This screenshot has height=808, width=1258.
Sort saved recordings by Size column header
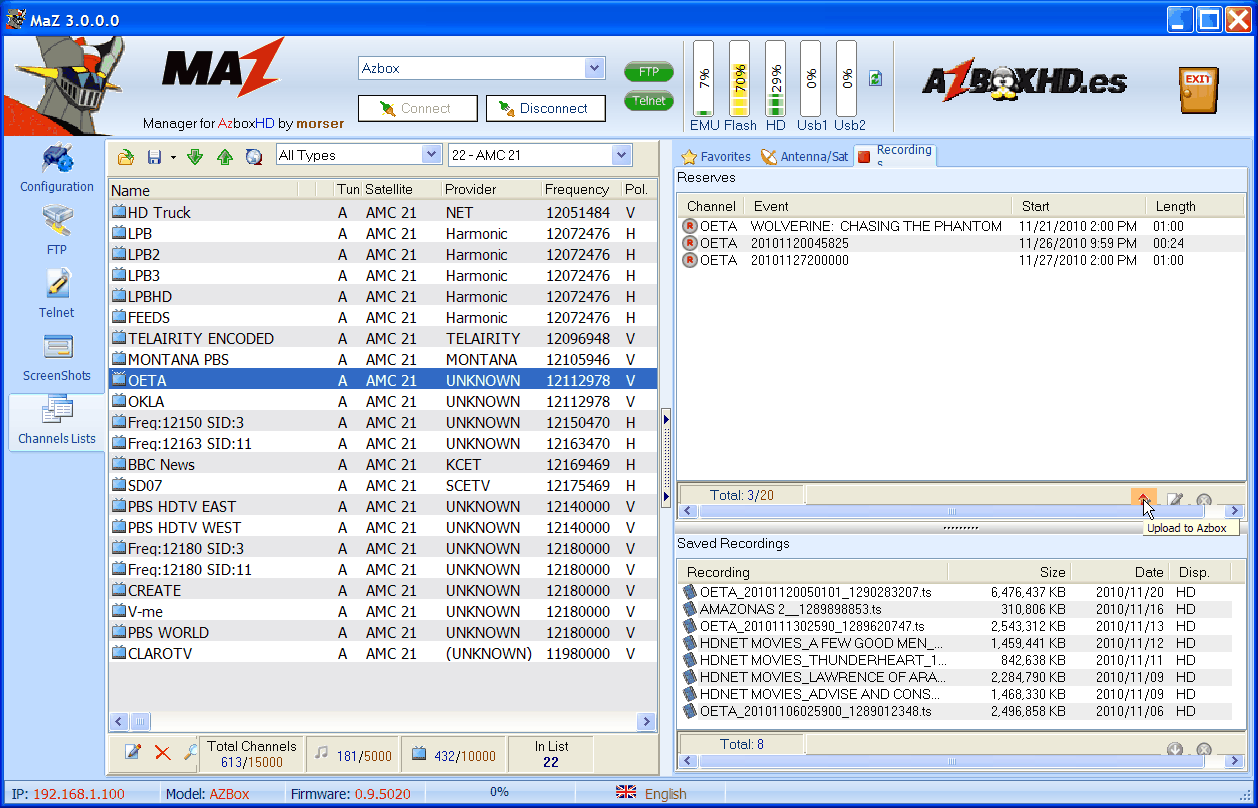pos(1008,572)
